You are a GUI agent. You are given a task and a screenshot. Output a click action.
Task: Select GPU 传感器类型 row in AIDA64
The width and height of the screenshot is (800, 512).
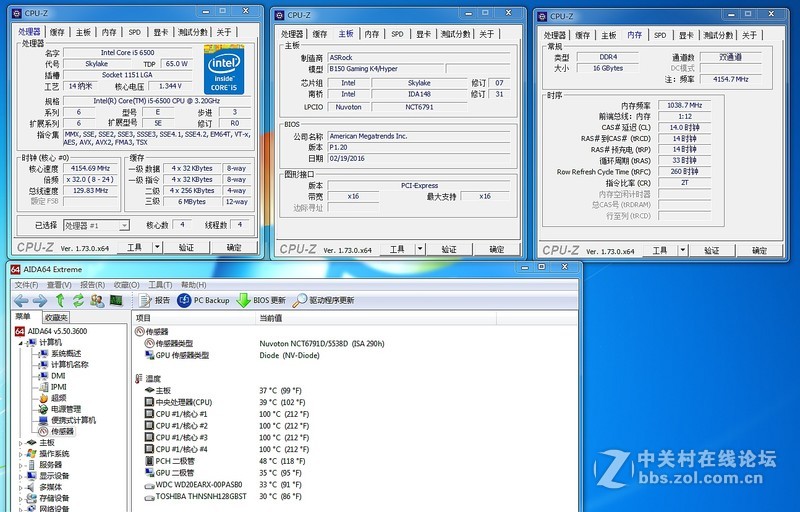354,355
